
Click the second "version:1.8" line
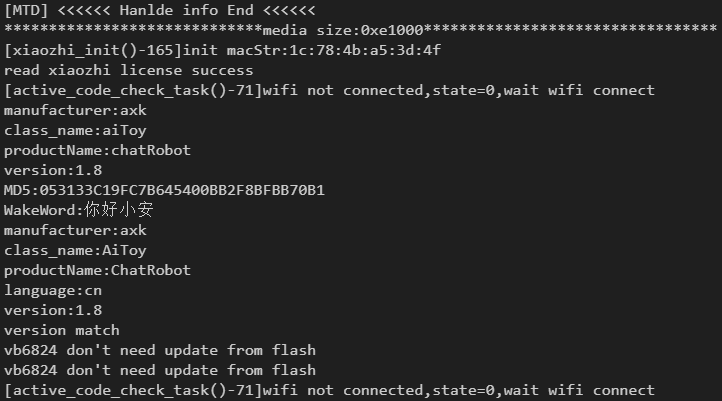[53, 310]
